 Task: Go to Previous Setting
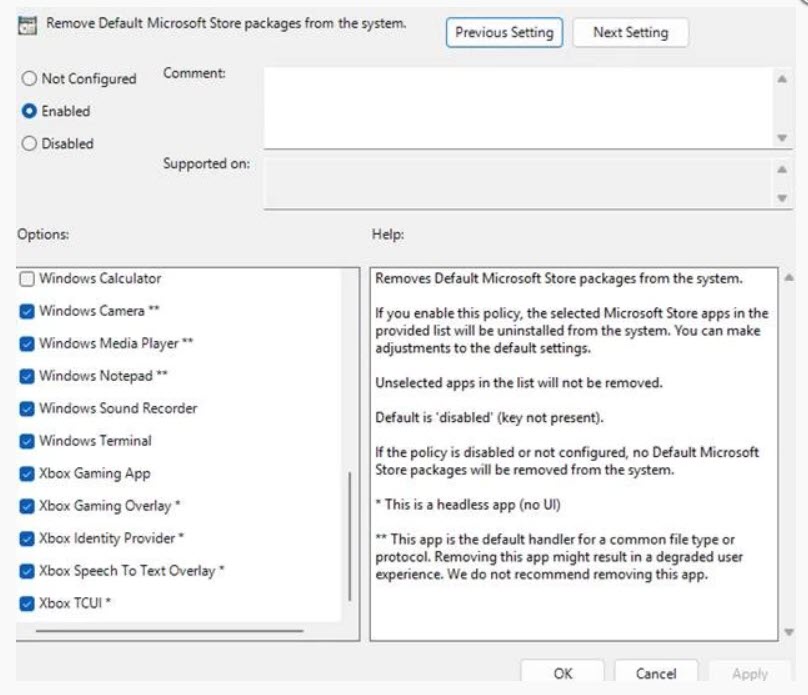pos(504,32)
